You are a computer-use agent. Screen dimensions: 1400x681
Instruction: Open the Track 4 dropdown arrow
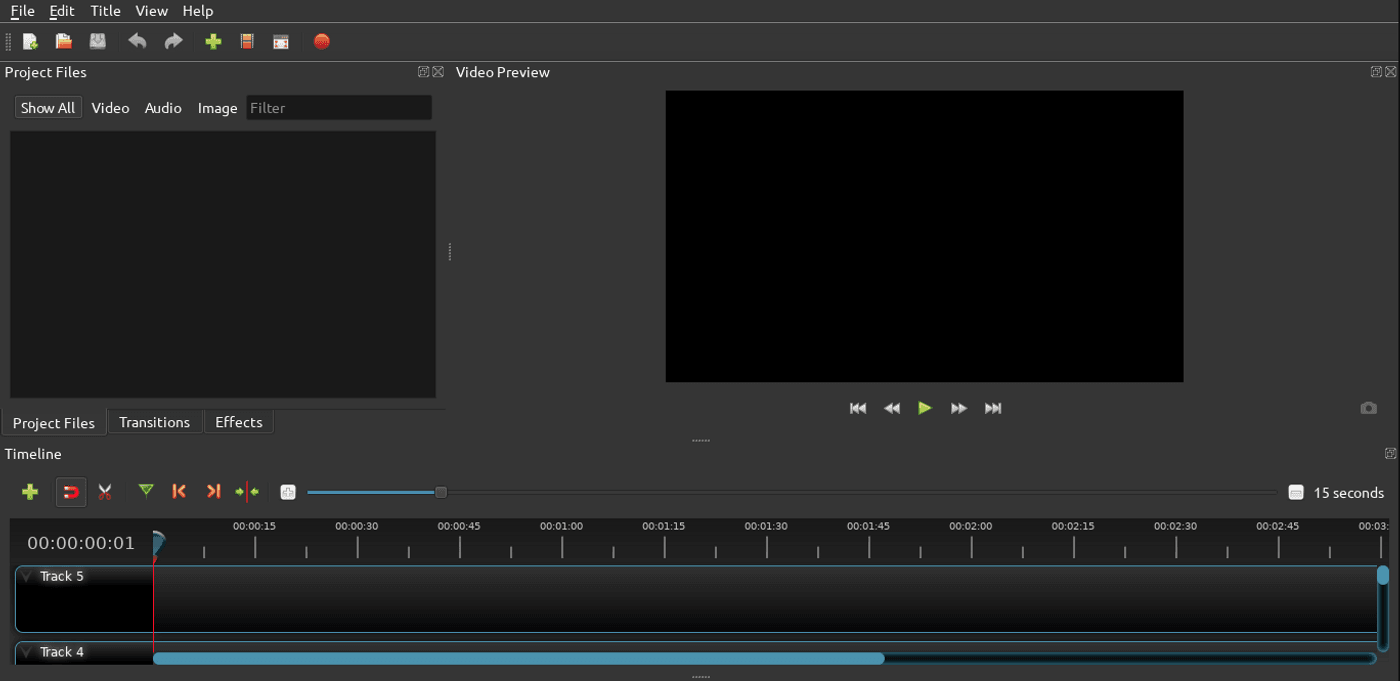(27, 653)
